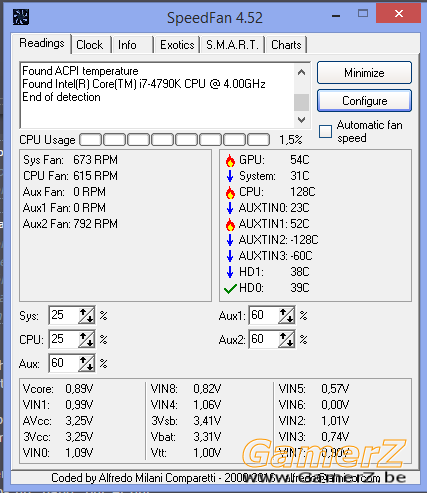The width and height of the screenshot is (427, 493).
Task: Enable the Automatic fan speed checkbox
Action: pyautogui.click(x=325, y=131)
